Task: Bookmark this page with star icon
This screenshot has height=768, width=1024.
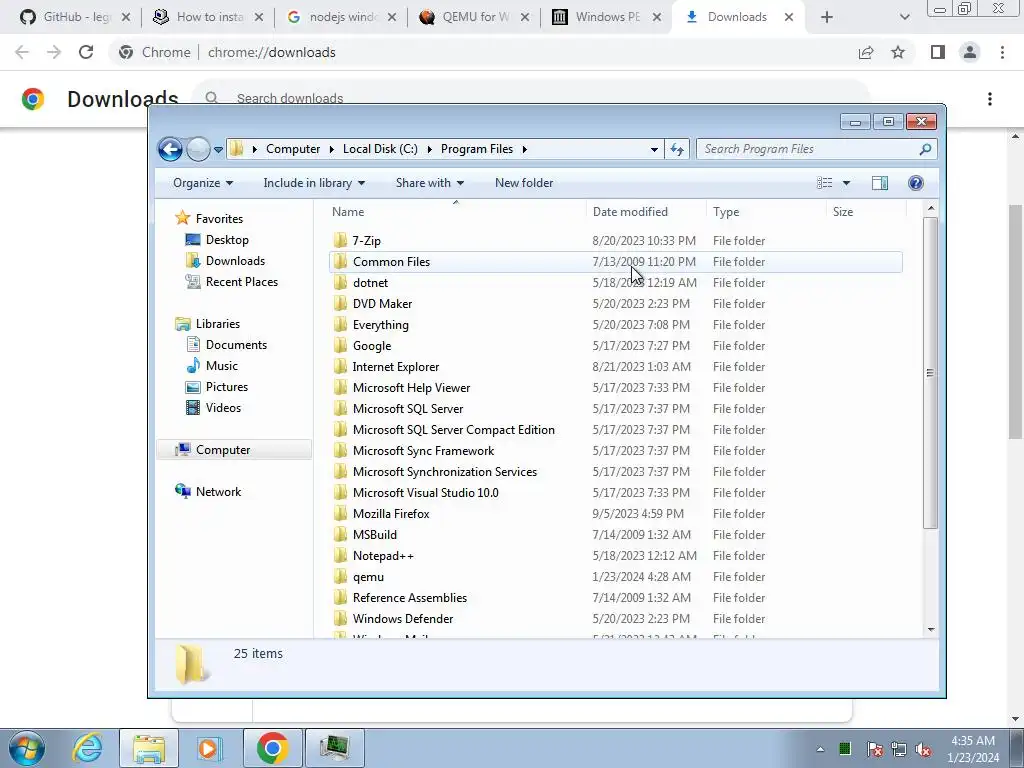Action: pos(898,52)
